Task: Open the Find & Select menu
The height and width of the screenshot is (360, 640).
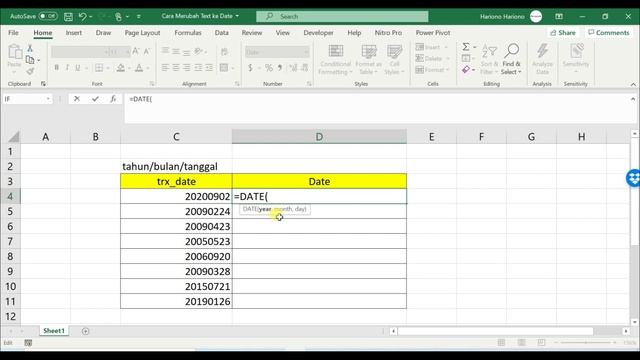Action: [511, 60]
